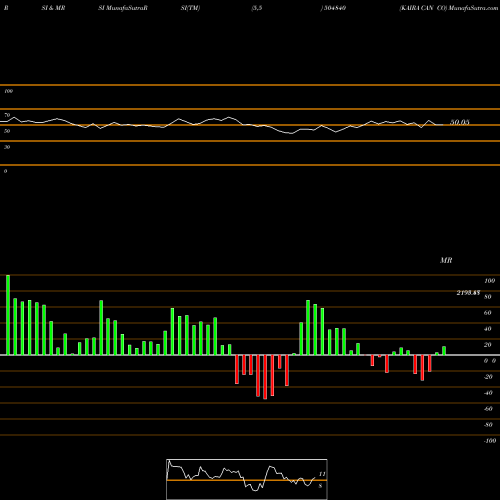Click the MR heading above the bar chart
The image size is (500, 500).
coord(446,260)
